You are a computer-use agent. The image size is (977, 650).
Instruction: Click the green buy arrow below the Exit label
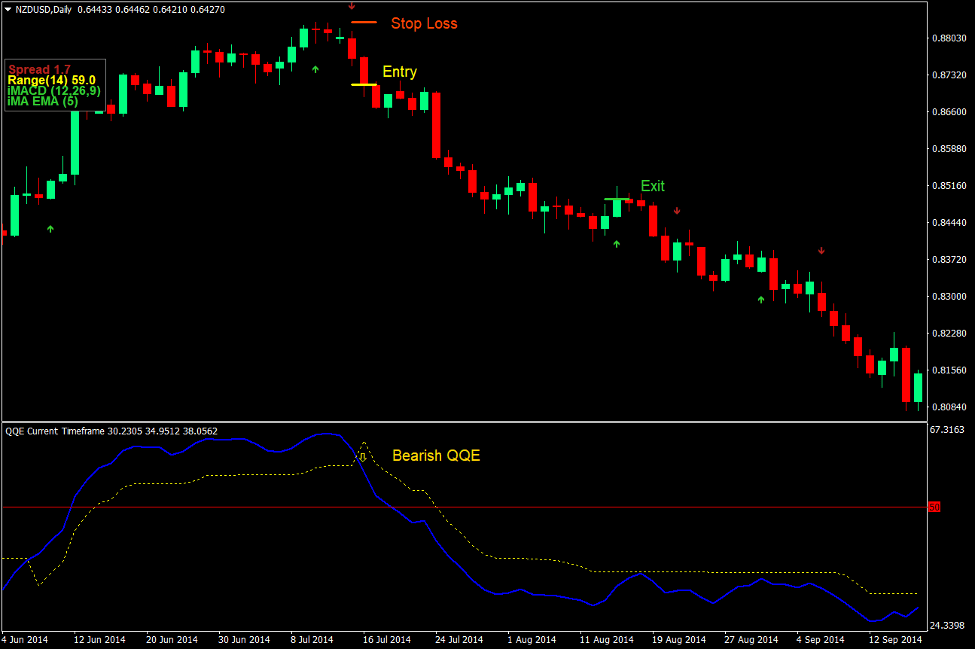point(617,244)
